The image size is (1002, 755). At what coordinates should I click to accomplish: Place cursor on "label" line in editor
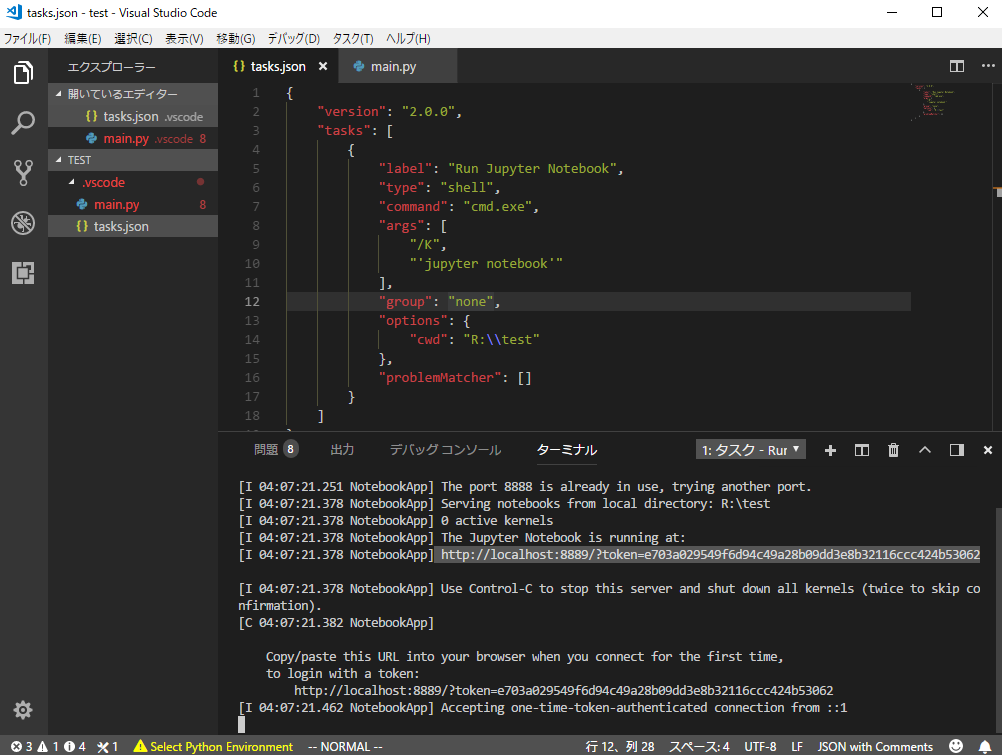500,169
